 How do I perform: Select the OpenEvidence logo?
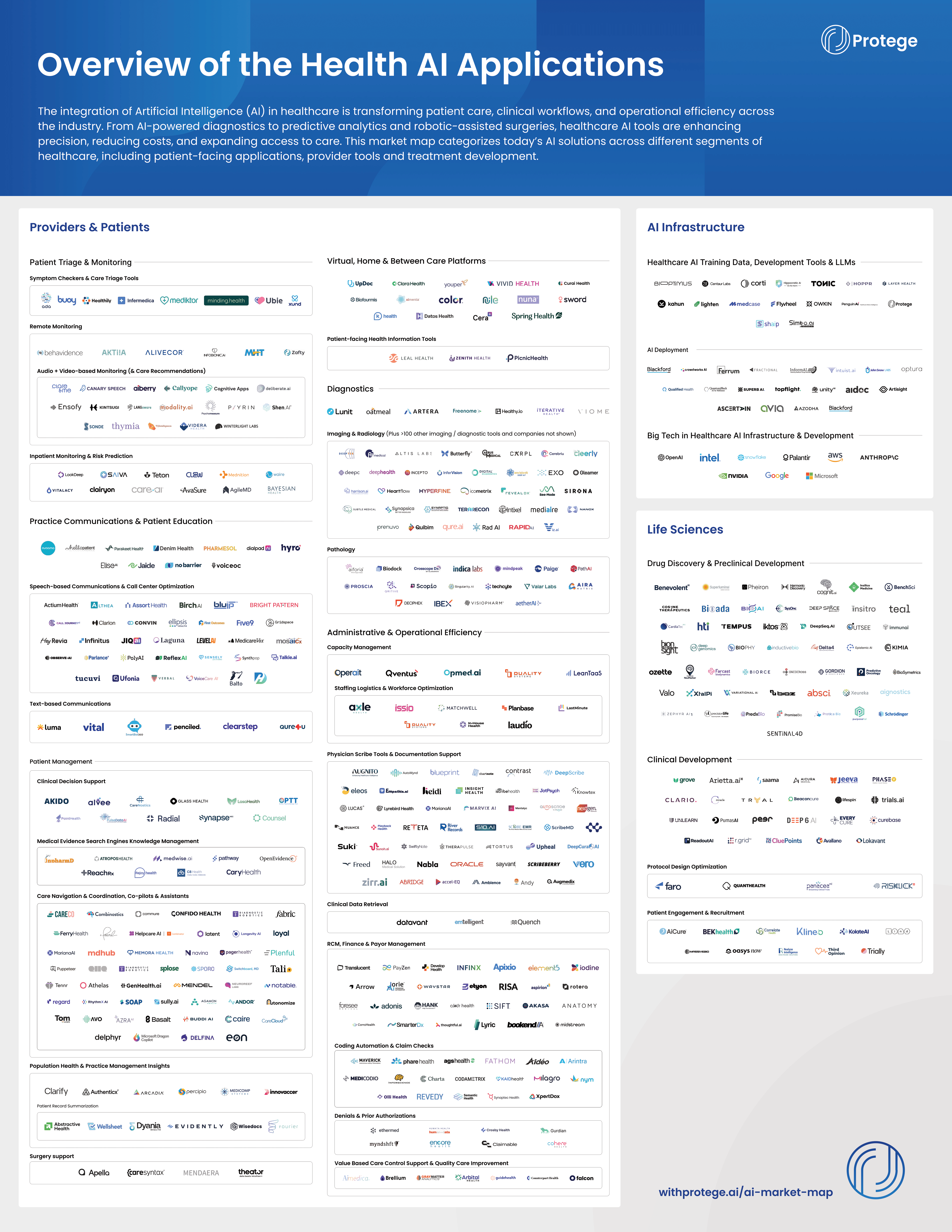278,858
